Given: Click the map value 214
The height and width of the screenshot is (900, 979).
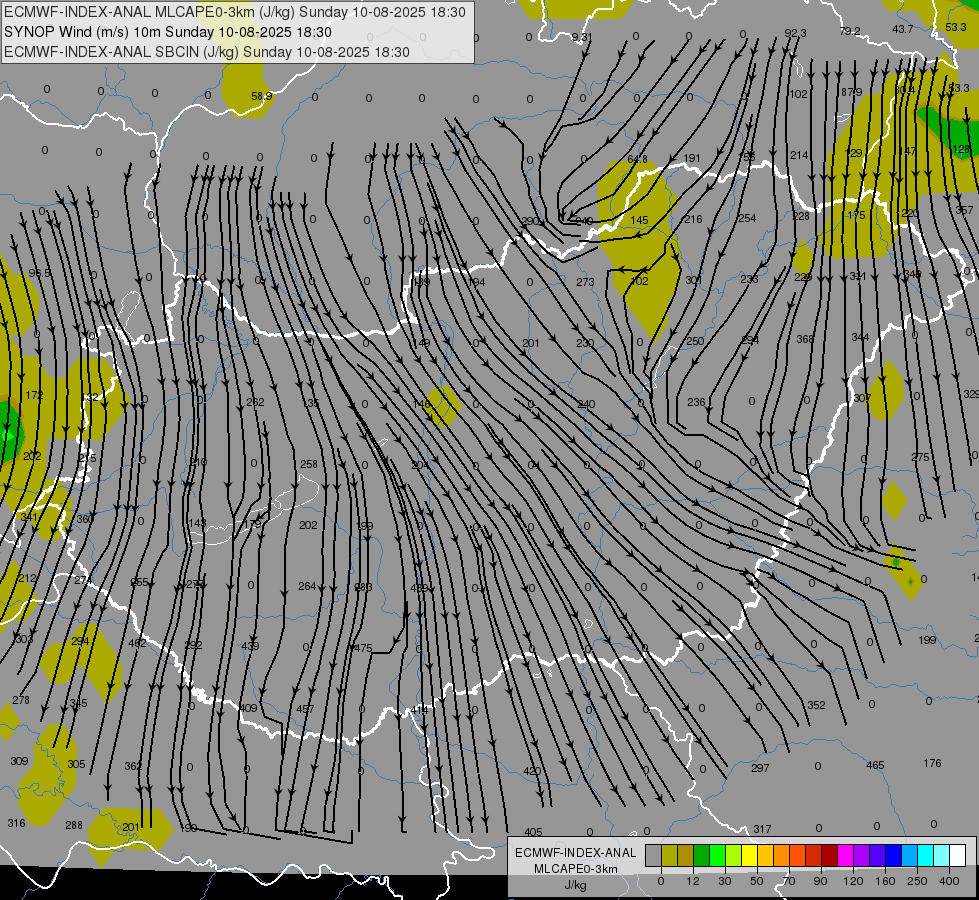Looking at the screenshot, I should pos(799,156).
